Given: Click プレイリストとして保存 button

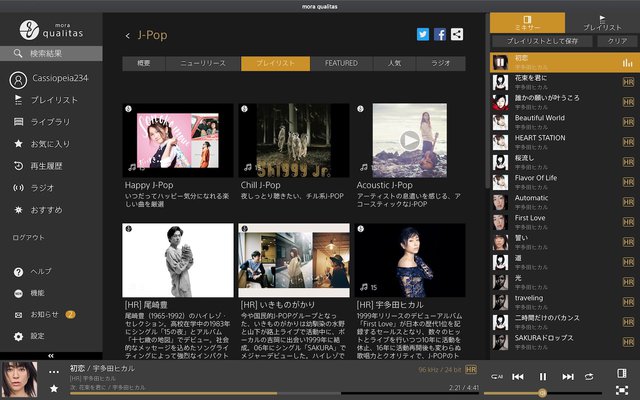Looking at the screenshot, I should click(x=544, y=41).
